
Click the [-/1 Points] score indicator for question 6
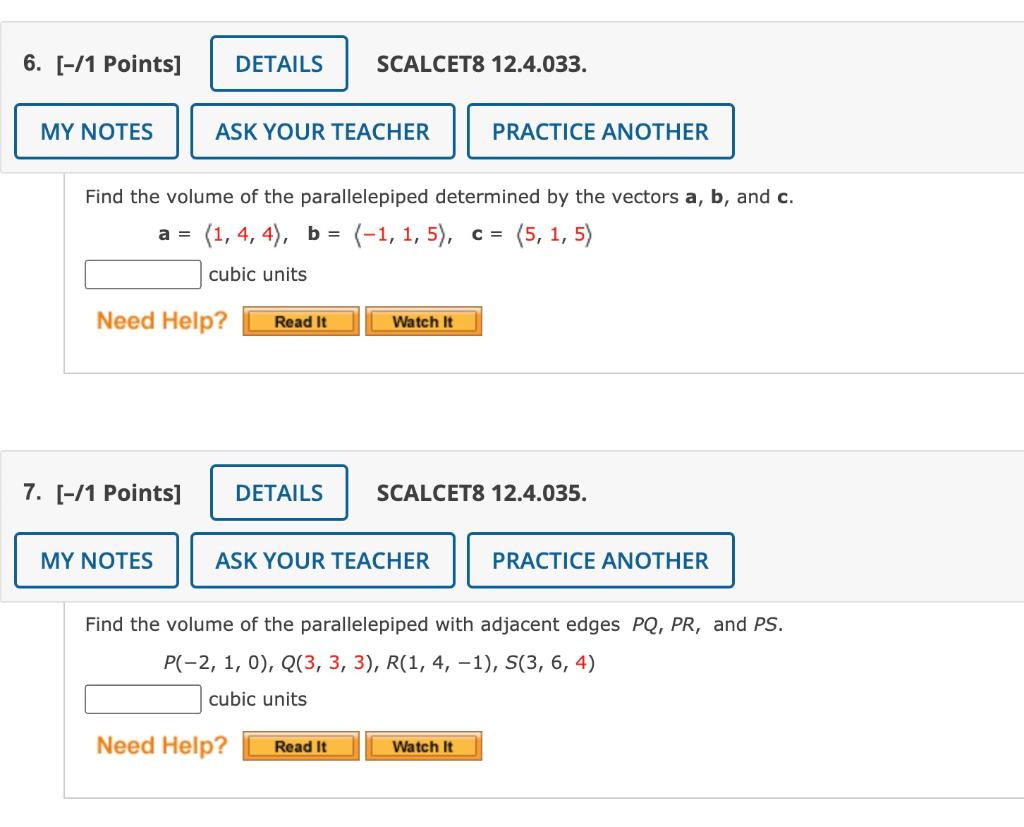coord(118,63)
